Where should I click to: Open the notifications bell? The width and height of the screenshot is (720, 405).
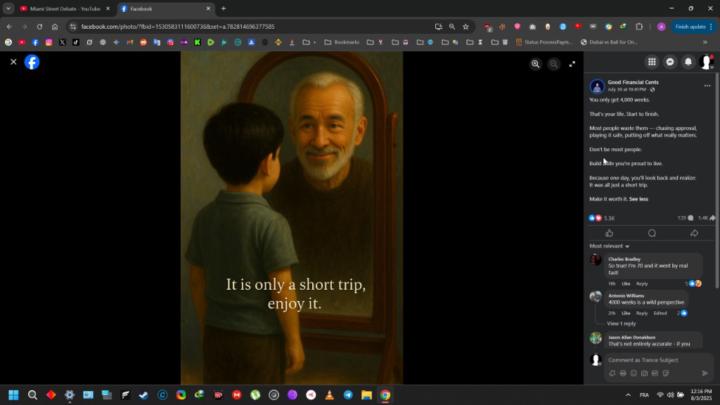click(688, 62)
